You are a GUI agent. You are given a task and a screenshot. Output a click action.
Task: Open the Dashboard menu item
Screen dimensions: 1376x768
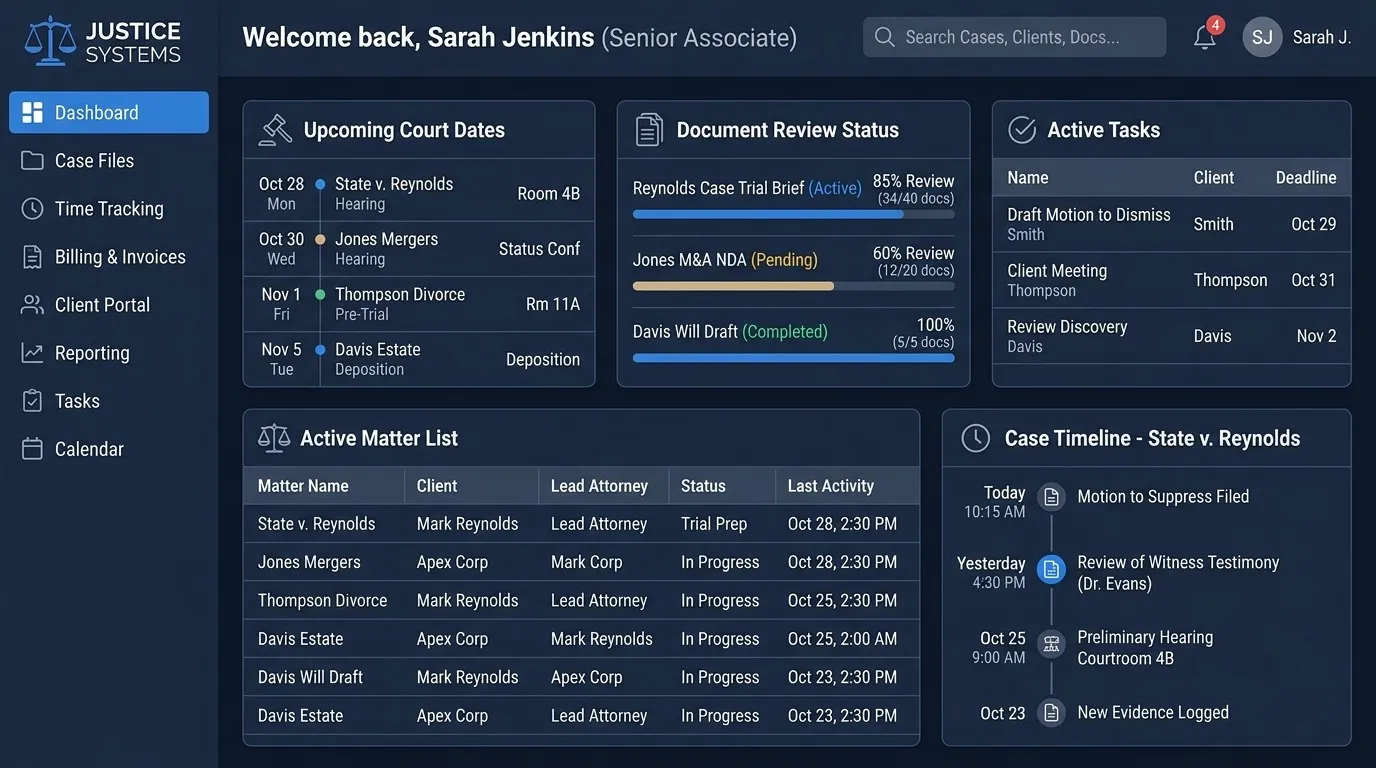pos(109,113)
